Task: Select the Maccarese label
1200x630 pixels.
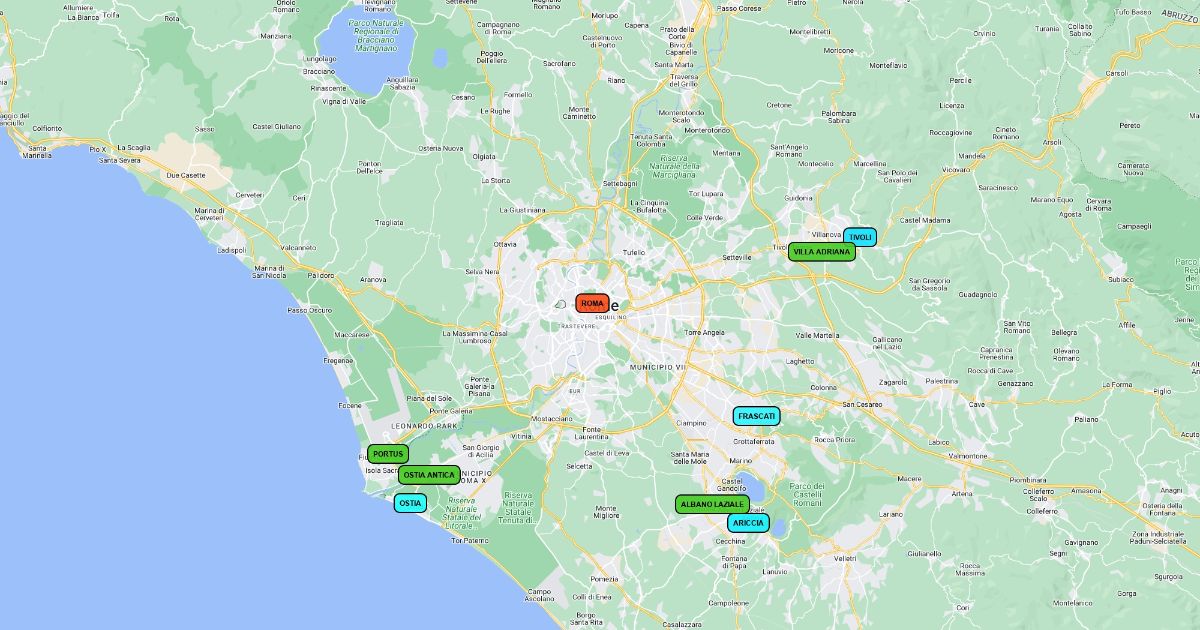Action: [352, 334]
